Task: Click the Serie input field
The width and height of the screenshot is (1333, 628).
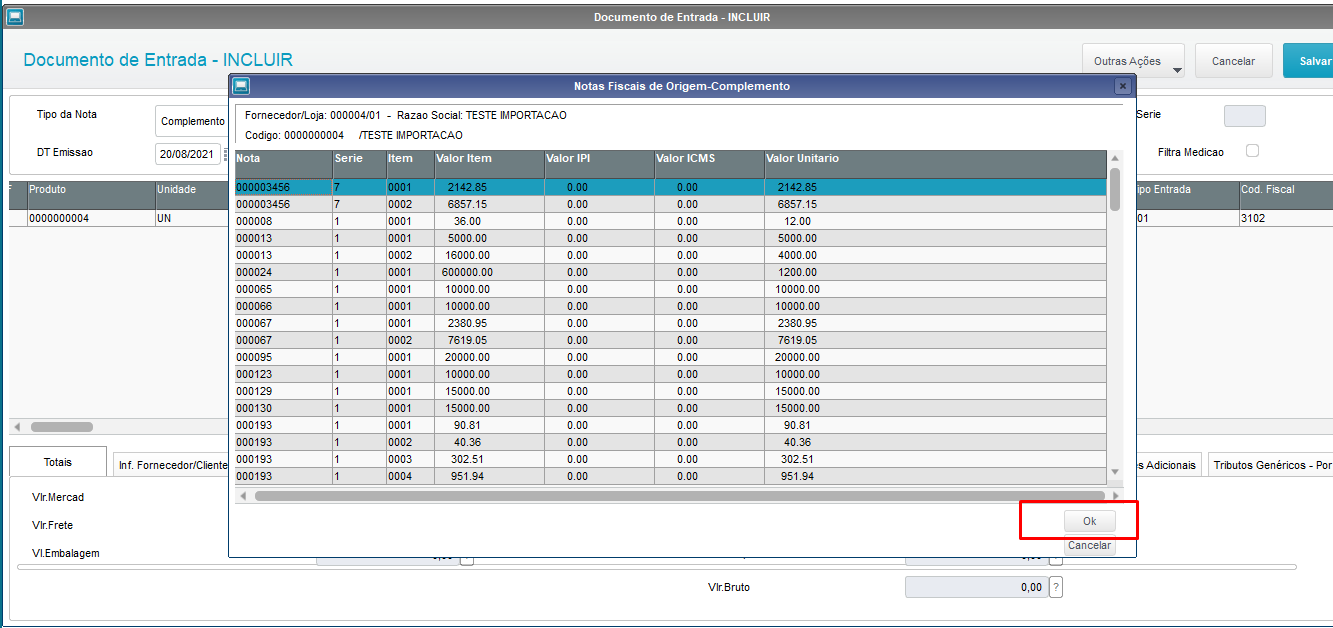Action: (x=1244, y=116)
